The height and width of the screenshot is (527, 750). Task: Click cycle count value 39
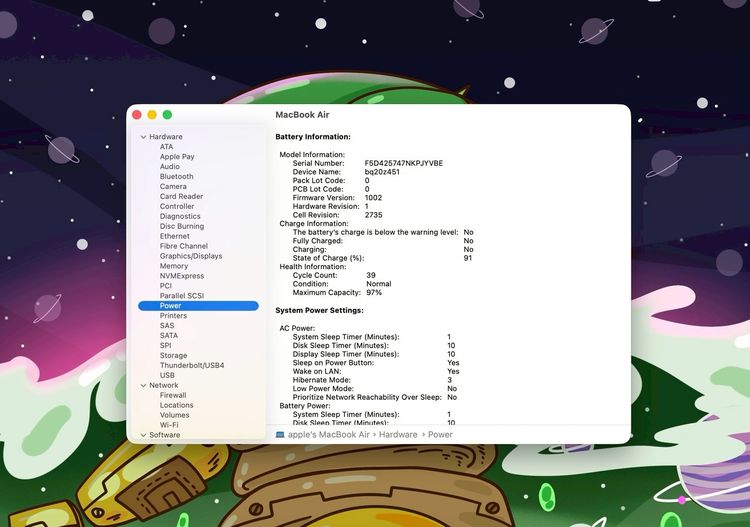coord(371,275)
